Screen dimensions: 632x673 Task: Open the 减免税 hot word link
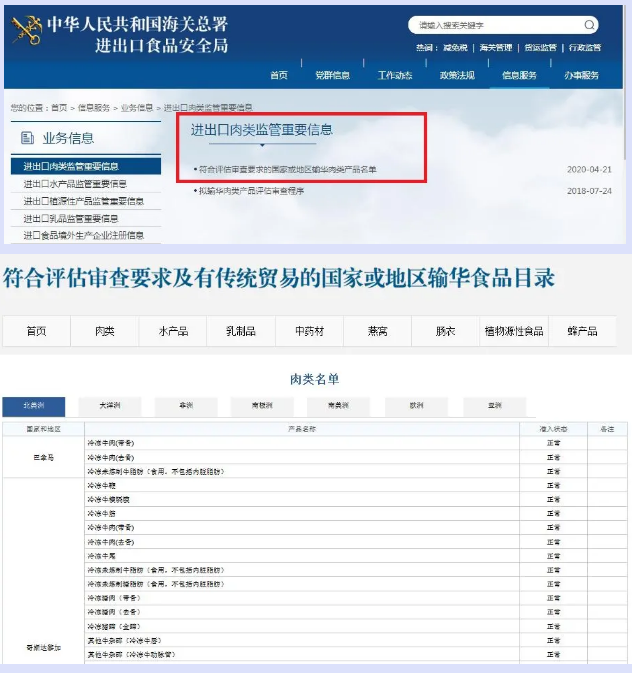455,47
